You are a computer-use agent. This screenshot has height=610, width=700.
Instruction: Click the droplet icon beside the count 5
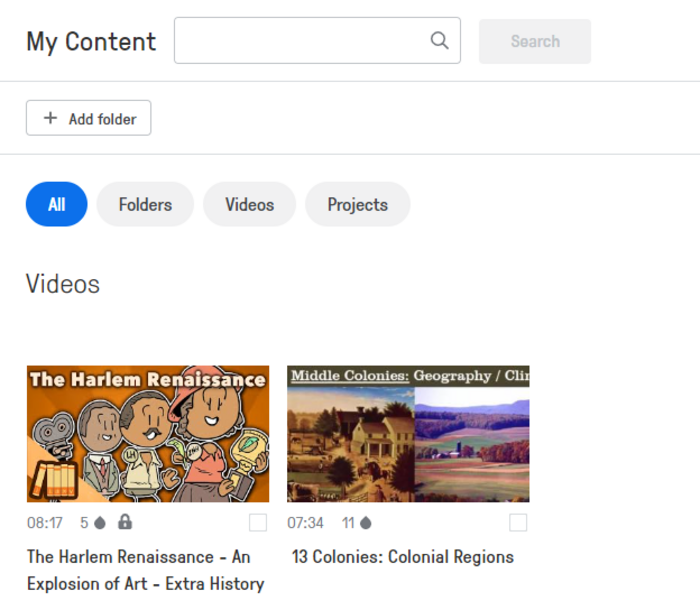(x=100, y=522)
